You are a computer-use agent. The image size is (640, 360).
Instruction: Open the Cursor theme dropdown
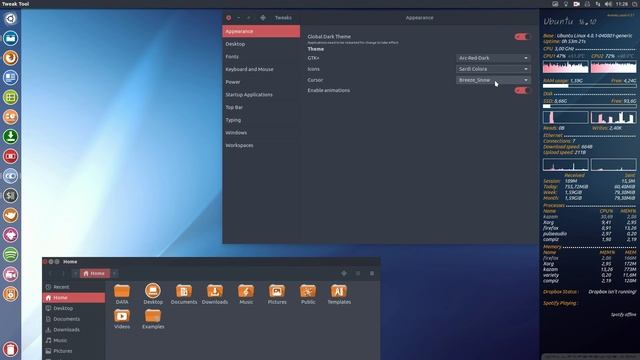pos(493,80)
